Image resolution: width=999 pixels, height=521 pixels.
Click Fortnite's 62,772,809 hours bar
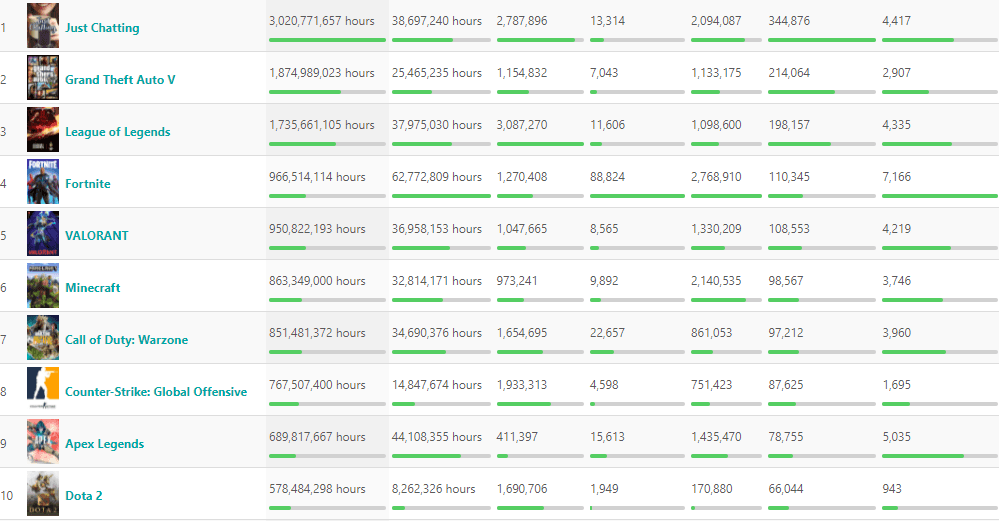[x=441, y=196]
